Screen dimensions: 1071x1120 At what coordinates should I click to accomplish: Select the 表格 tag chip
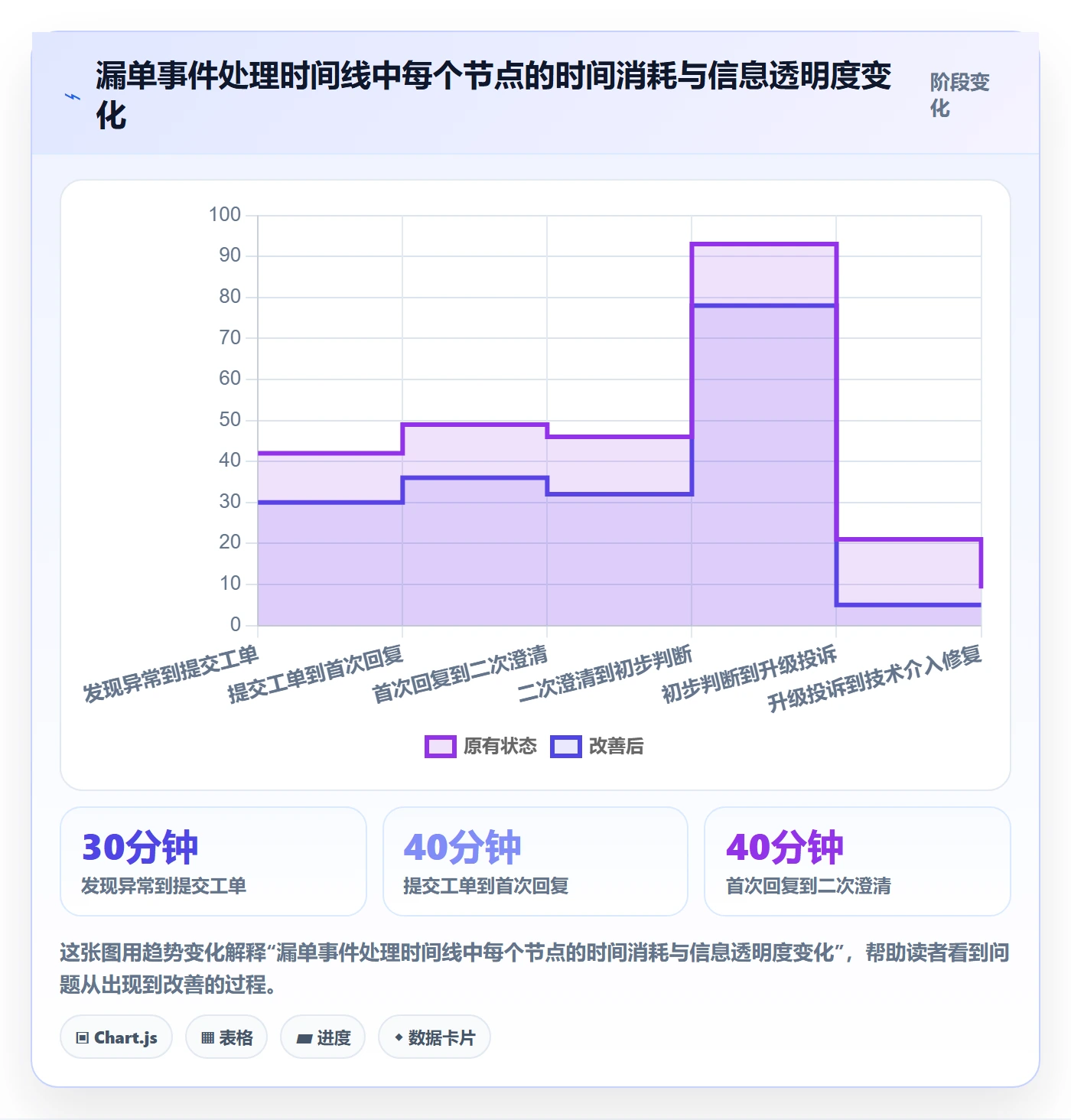[x=226, y=1037]
